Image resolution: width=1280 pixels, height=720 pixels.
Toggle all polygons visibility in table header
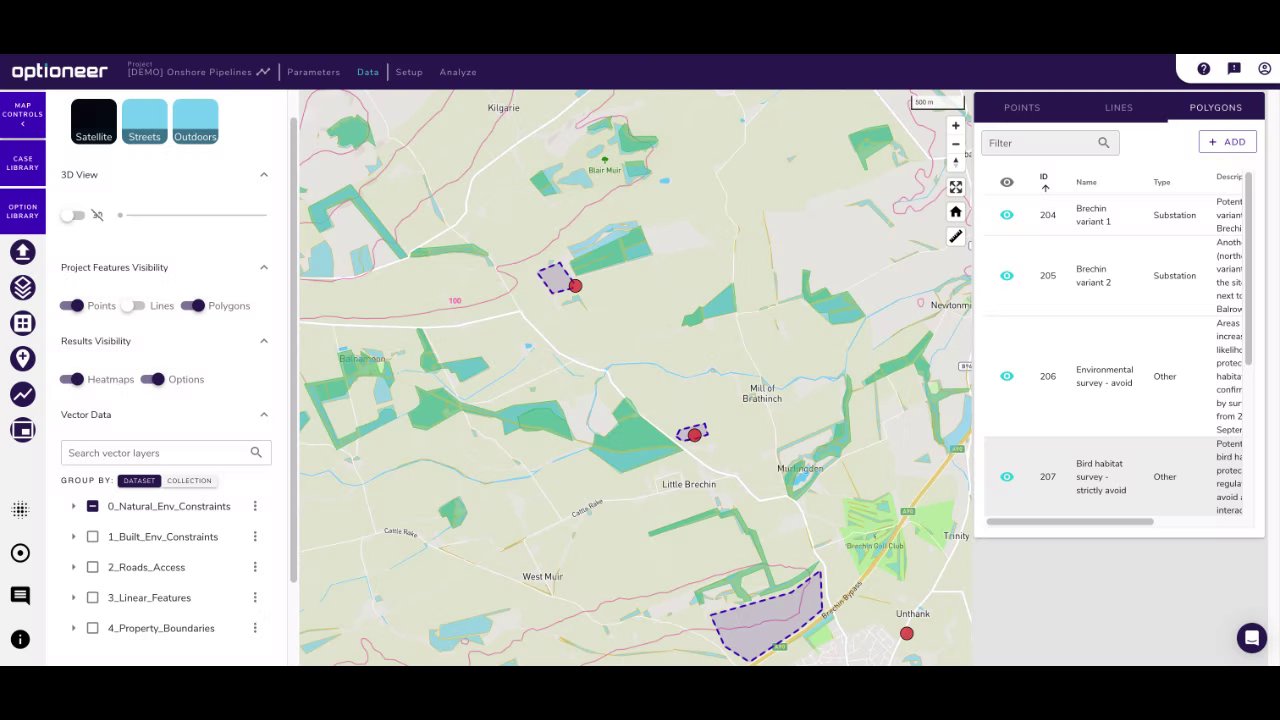click(1007, 182)
